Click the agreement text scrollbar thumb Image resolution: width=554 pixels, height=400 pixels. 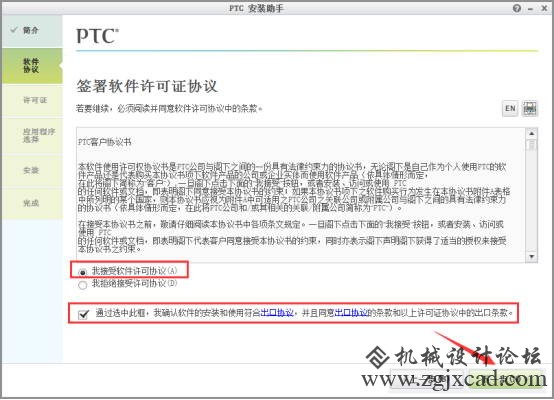(531, 145)
